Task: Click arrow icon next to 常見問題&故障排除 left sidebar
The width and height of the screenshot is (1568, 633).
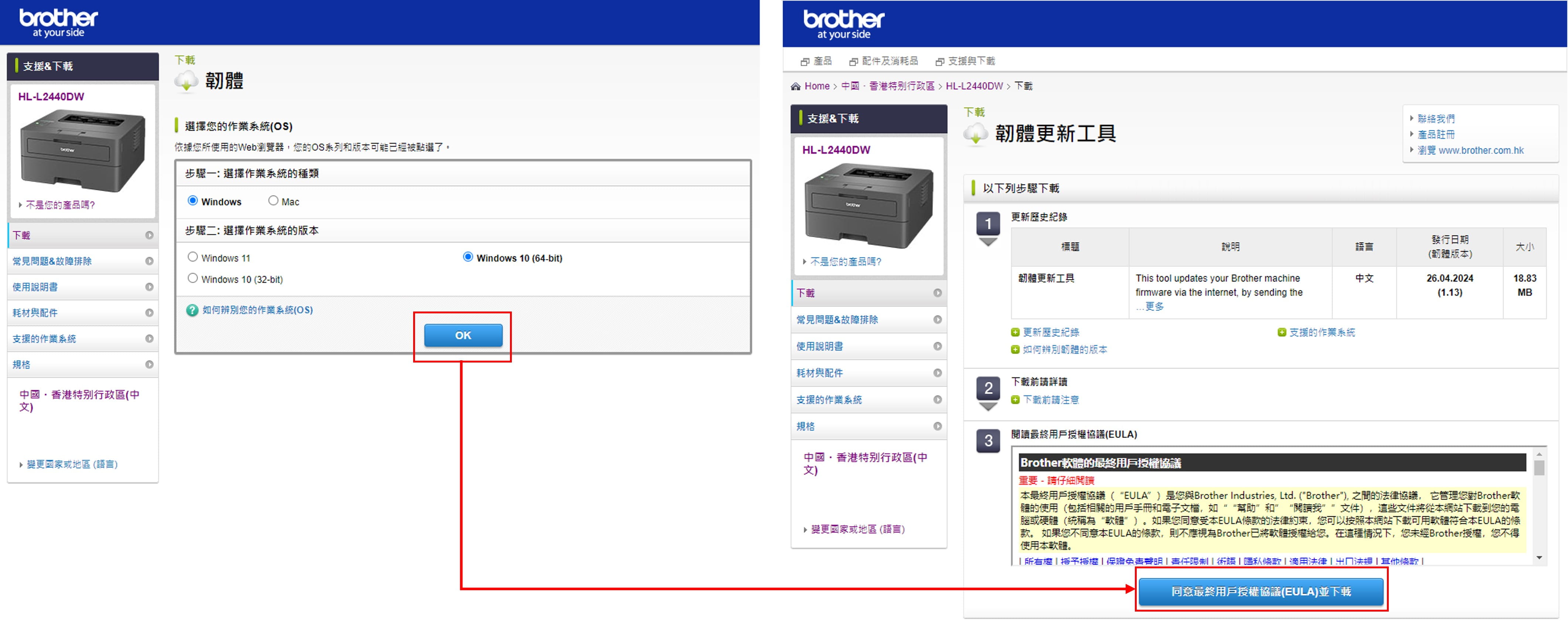Action: click(x=149, y=261)
